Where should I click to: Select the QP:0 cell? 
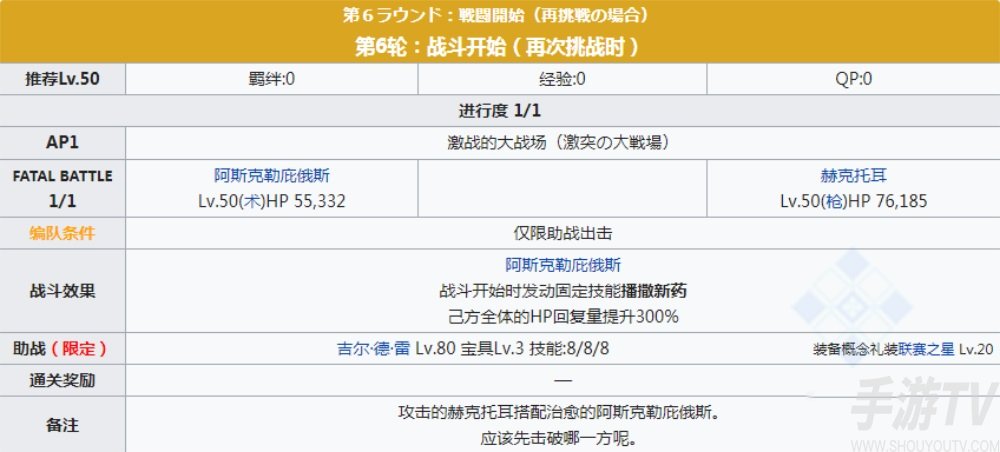pos(853,79)
